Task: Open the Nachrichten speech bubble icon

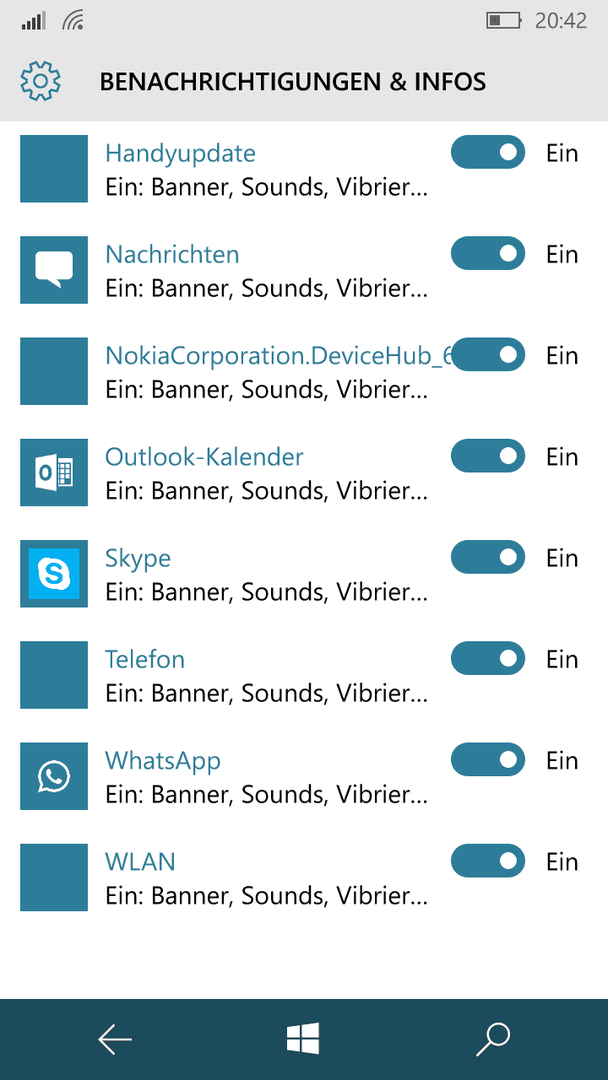Action: (54, 269)
